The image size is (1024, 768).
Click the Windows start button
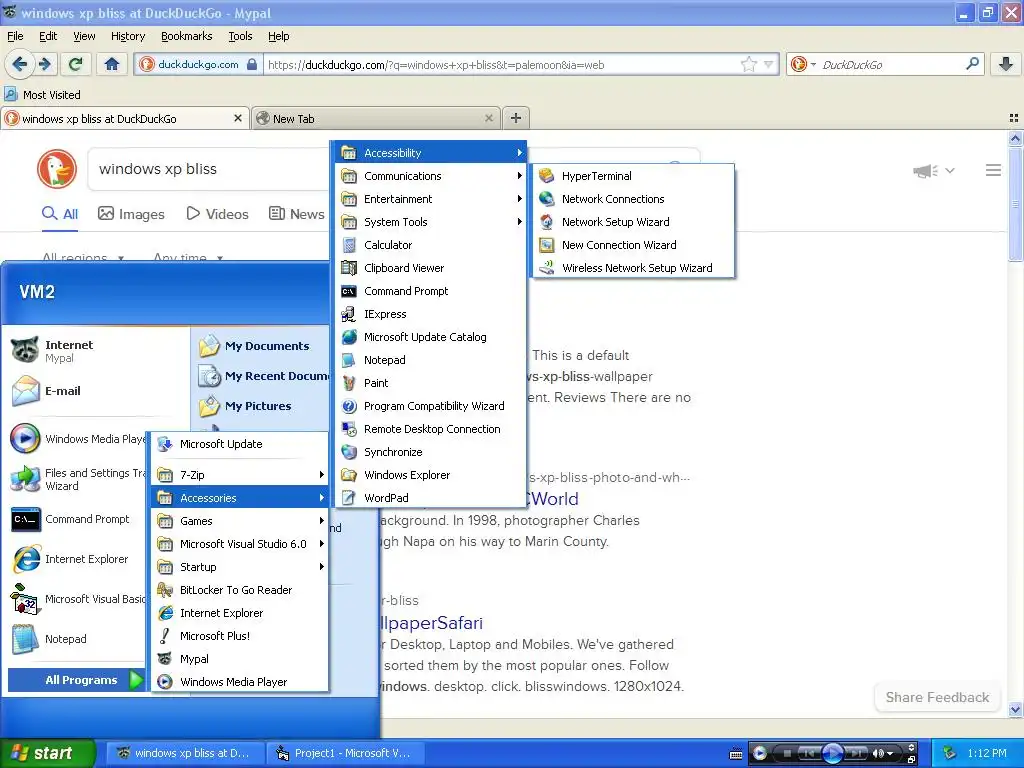click(x=47, y=753)
